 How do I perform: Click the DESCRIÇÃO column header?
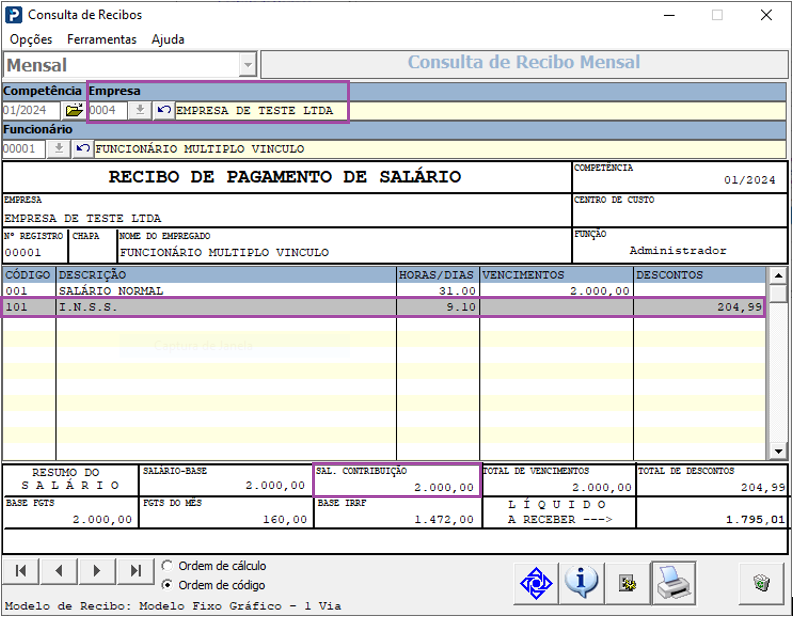coord(226,275)
